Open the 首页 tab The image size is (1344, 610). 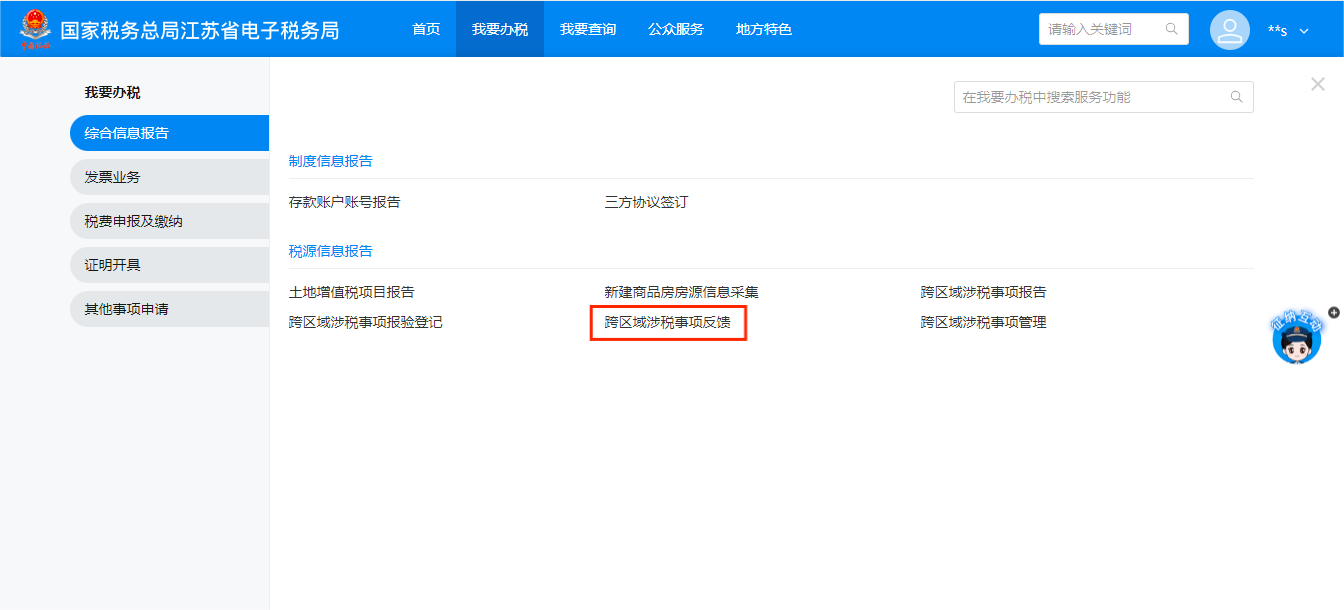click(426, 29)
